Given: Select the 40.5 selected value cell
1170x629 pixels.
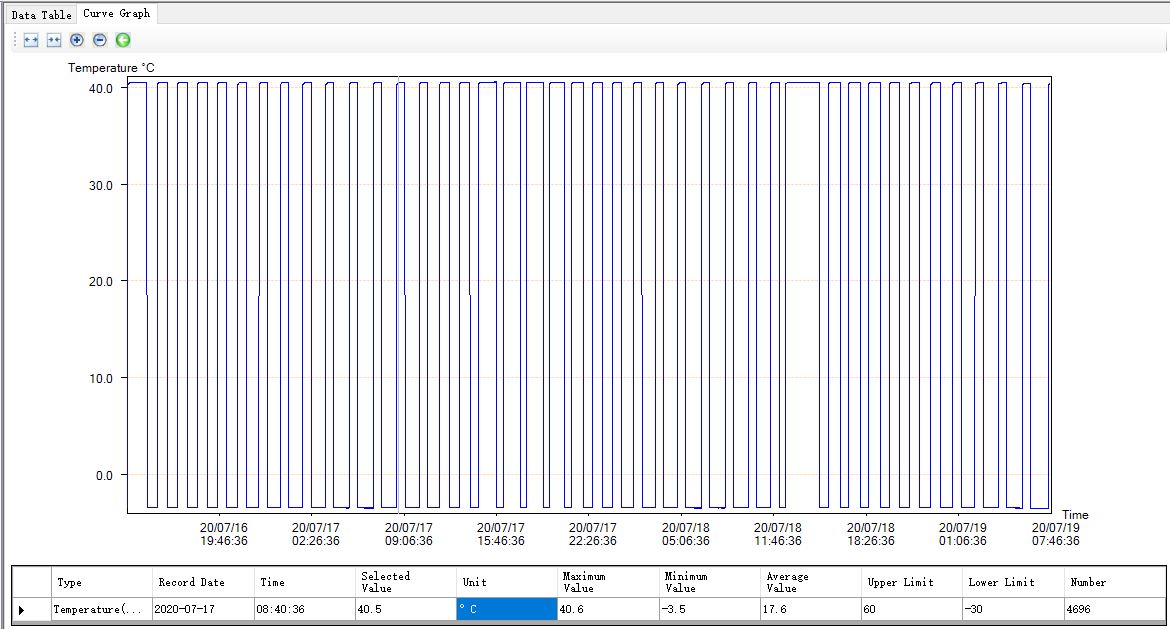Looking at the screenshot, I should (405, 610).
